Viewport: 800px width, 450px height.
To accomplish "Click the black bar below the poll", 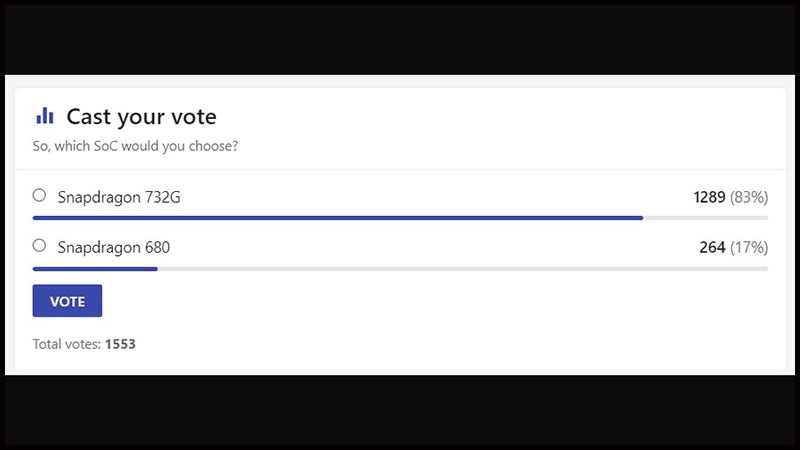I will 400,412.
